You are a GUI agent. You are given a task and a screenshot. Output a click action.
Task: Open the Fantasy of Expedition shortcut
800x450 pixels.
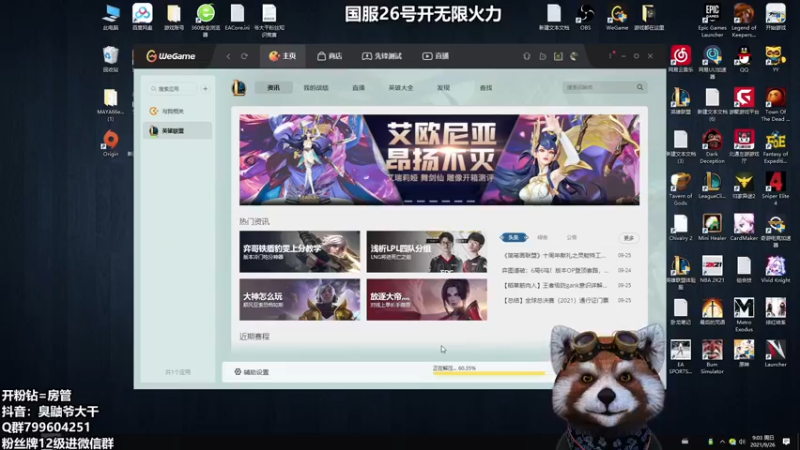[776, 146]
